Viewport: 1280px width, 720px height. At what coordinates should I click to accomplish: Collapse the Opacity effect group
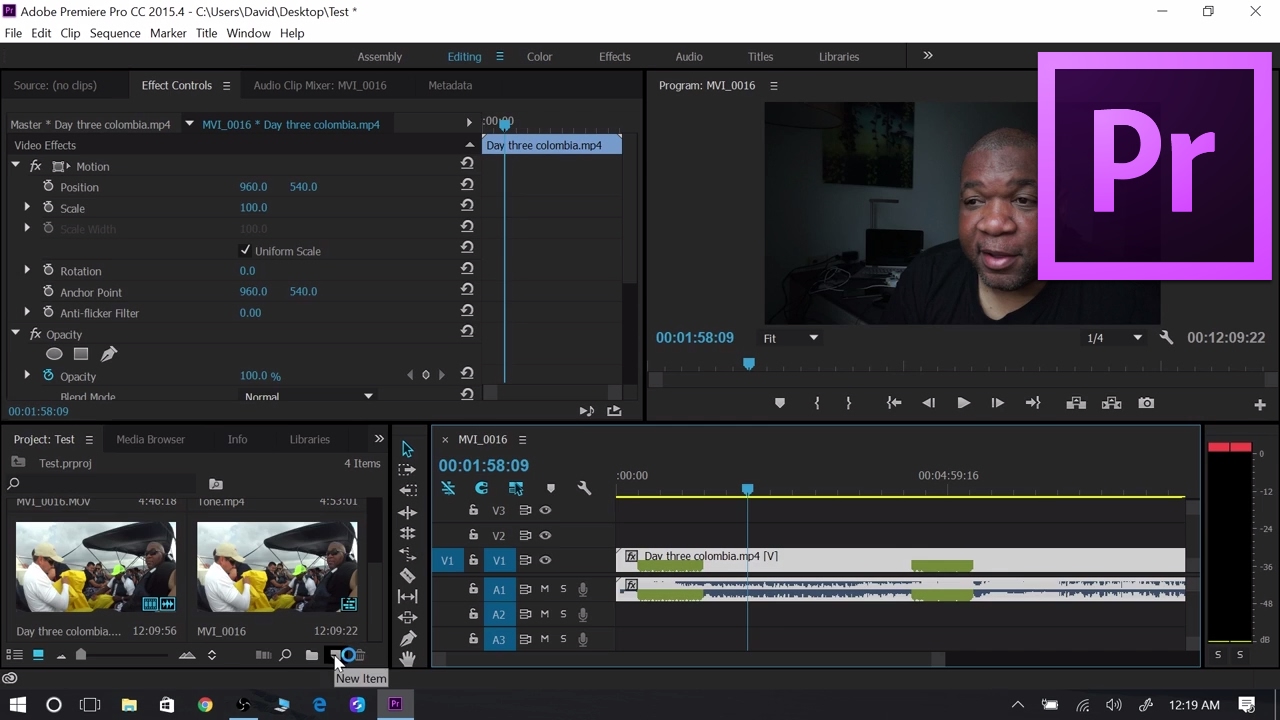point(15,333)
